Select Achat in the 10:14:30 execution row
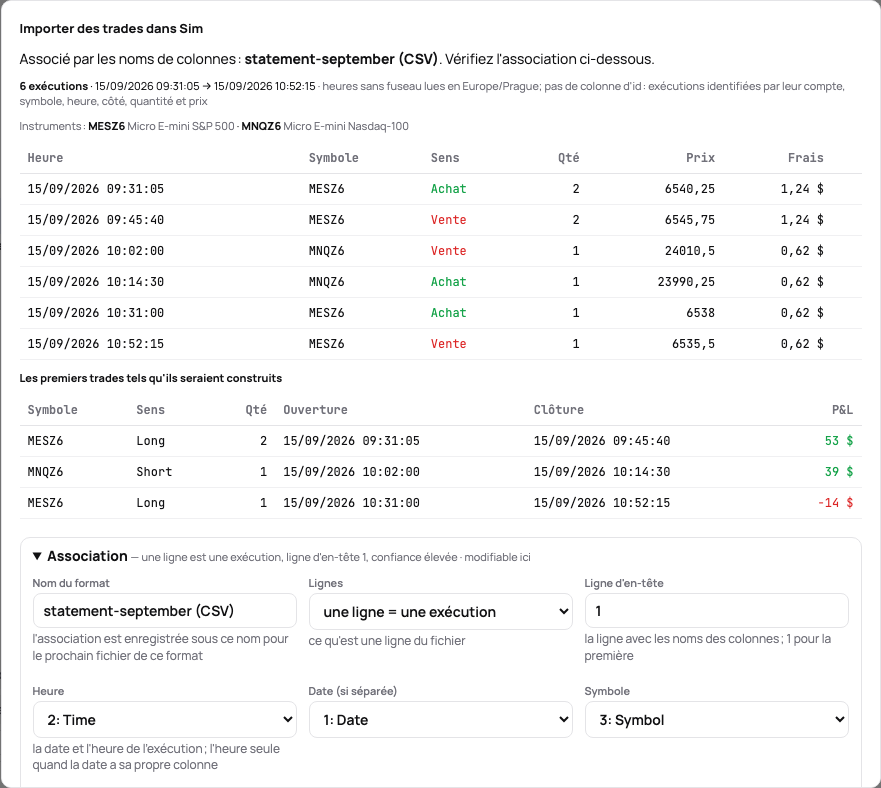 pyautogui.click(x=448, y=282)
